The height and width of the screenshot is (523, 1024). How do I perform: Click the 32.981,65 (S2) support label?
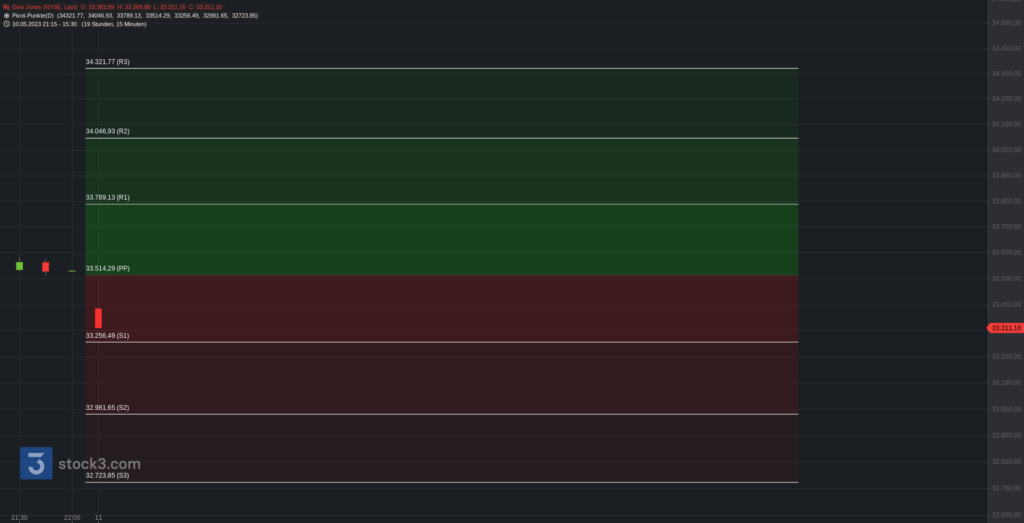108,407
